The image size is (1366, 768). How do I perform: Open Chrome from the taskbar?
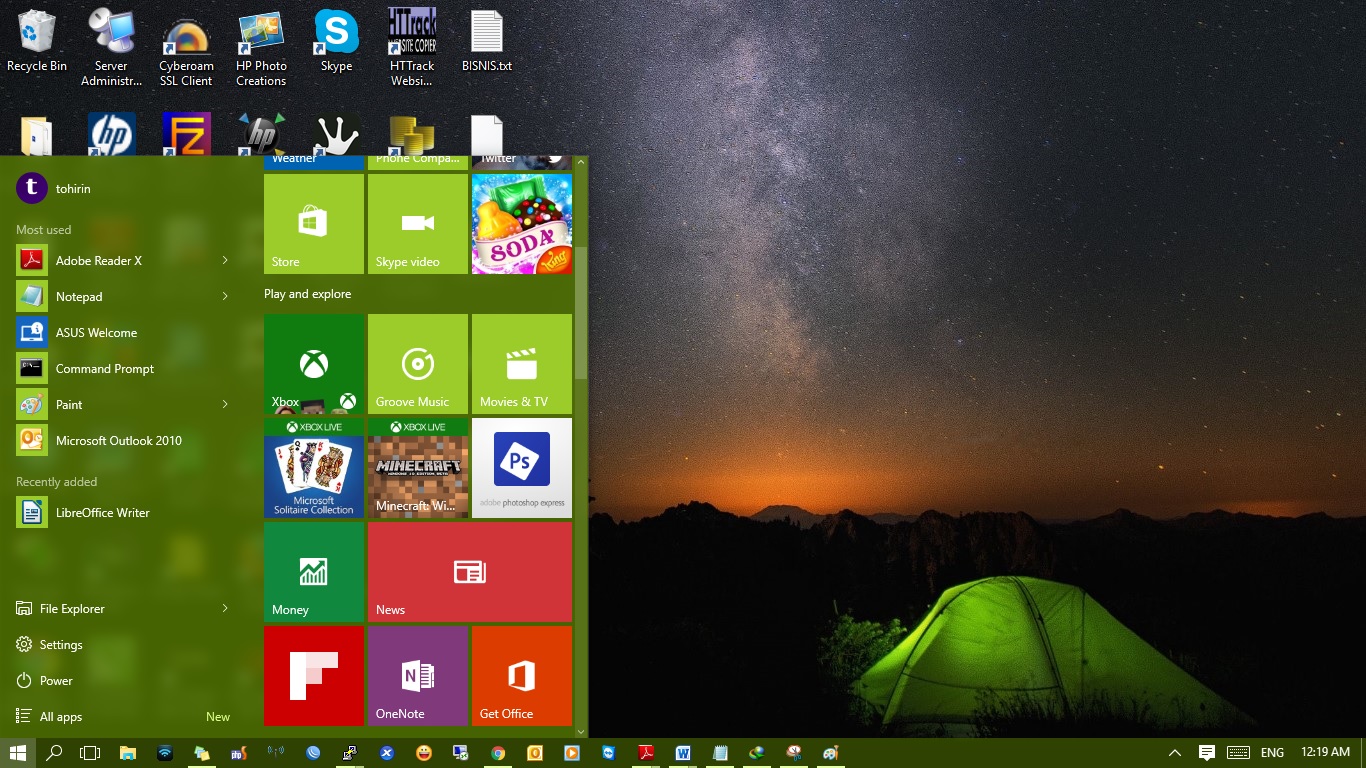(x=498, y=753)
